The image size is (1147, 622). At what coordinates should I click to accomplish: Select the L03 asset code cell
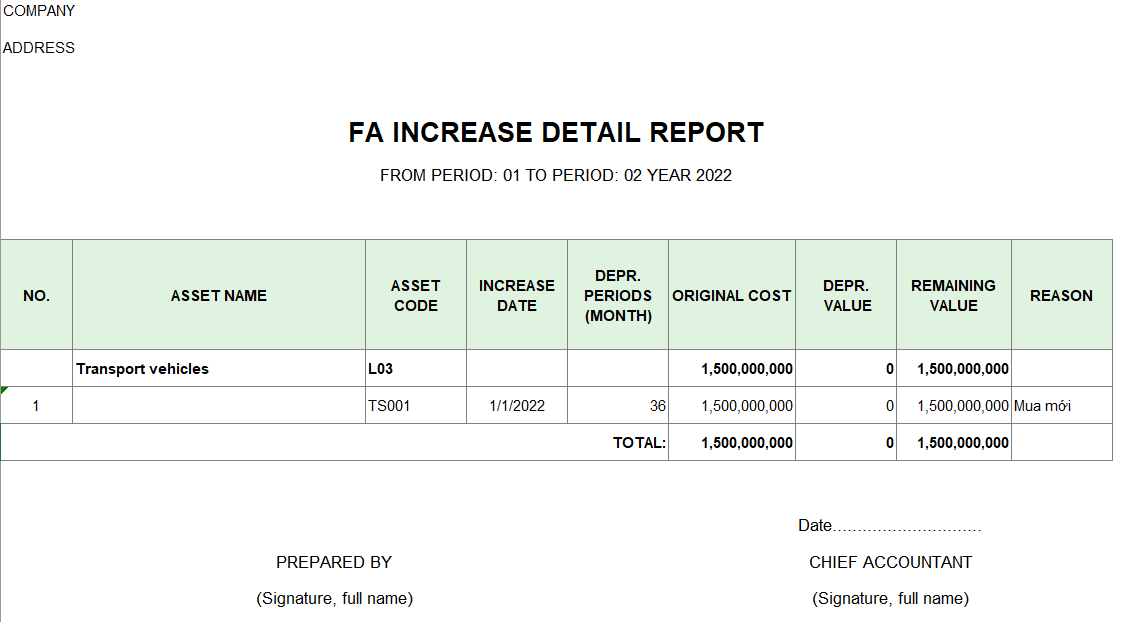tap(381, 369)
